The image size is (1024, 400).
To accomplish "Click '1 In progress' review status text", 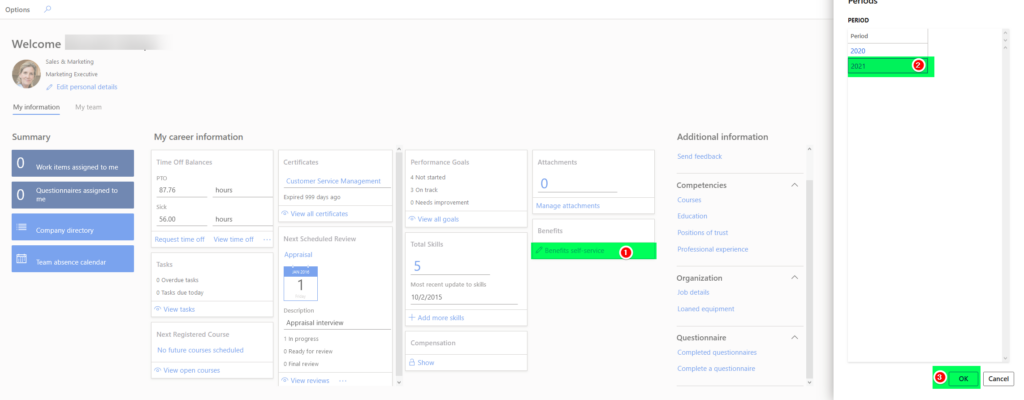I will (301, 339).
